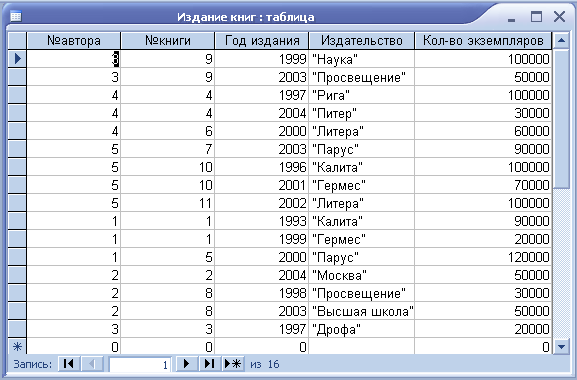Click the book number 7 cell
Viewport: 577px width, 380px height.
coord(168,149)
